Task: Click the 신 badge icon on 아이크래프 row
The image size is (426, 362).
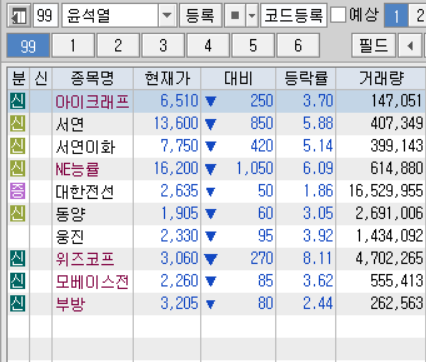Action: [x=17, y=101]
